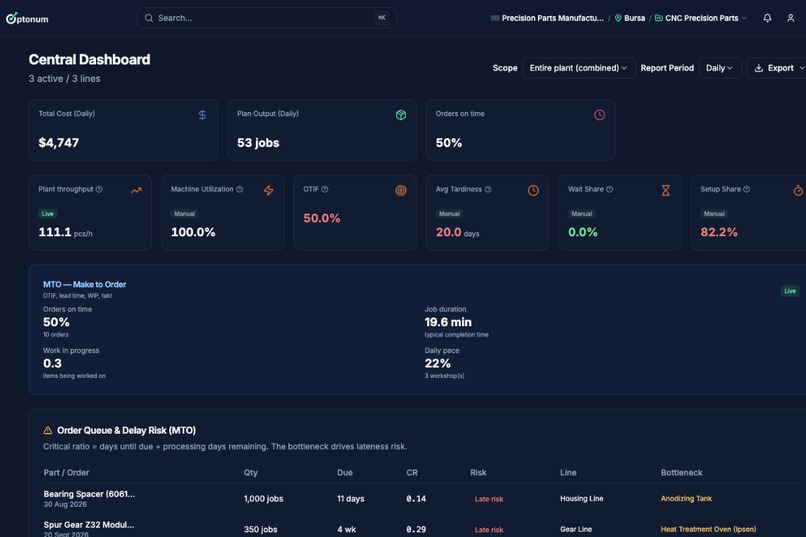Viewport: 806px width, 537px height.
Task: Click the warning triangle icon beside Order Queue
Action: coord(48,430)
